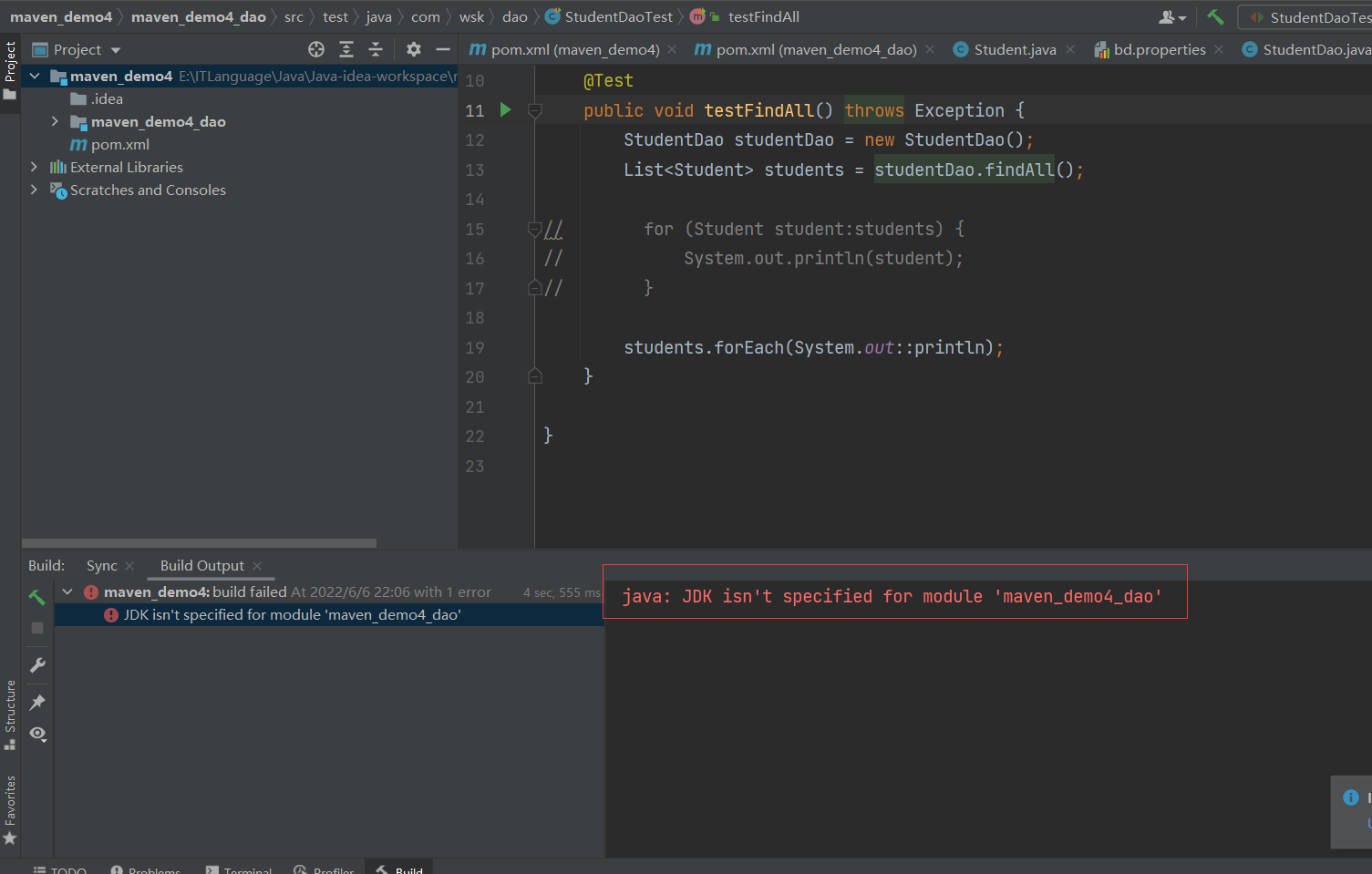Open the Terminal tool window

tap(239, 869)
